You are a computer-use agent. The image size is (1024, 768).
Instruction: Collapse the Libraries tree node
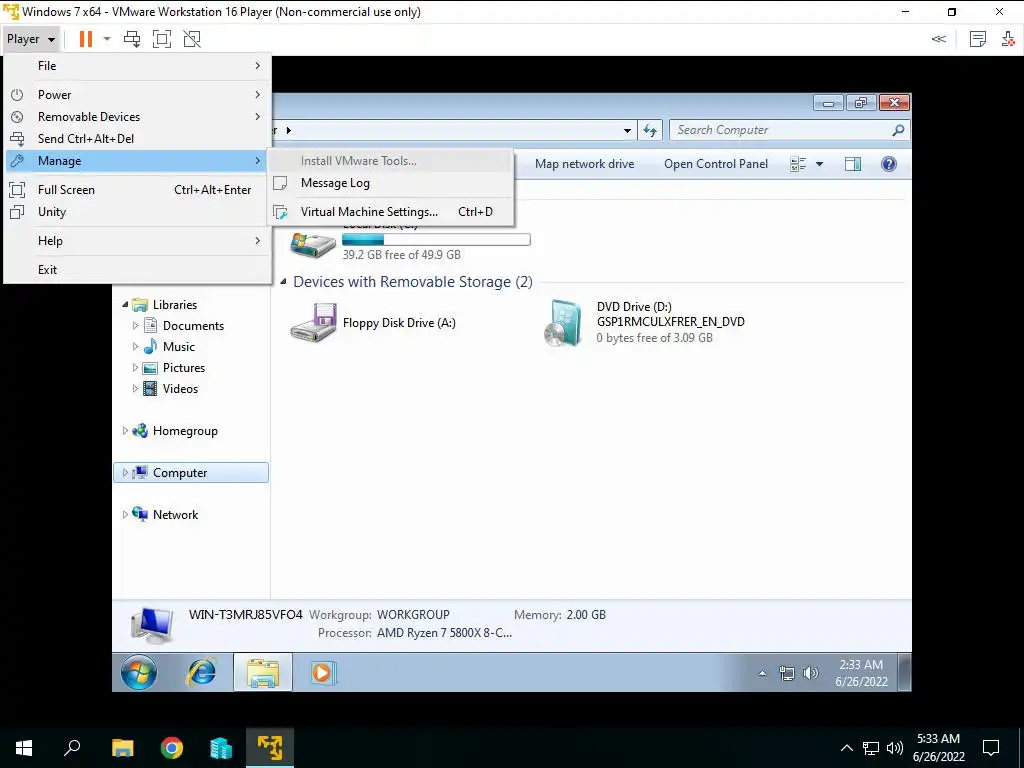point(125,305)
